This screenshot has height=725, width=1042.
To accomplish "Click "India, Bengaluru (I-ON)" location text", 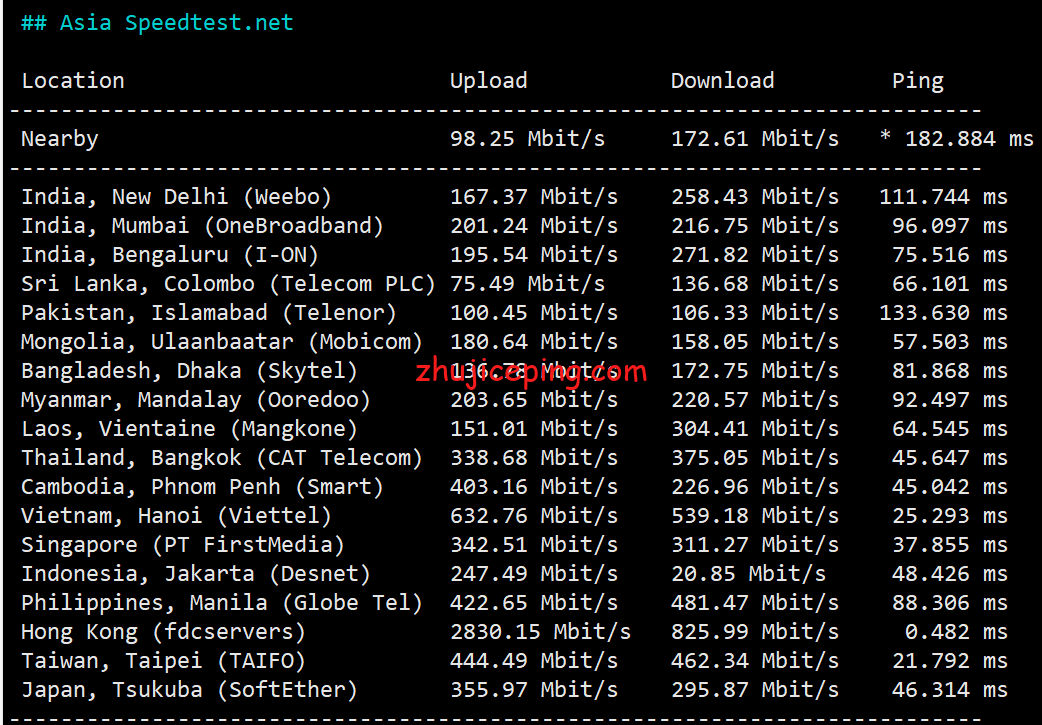I will click(170, 255).
